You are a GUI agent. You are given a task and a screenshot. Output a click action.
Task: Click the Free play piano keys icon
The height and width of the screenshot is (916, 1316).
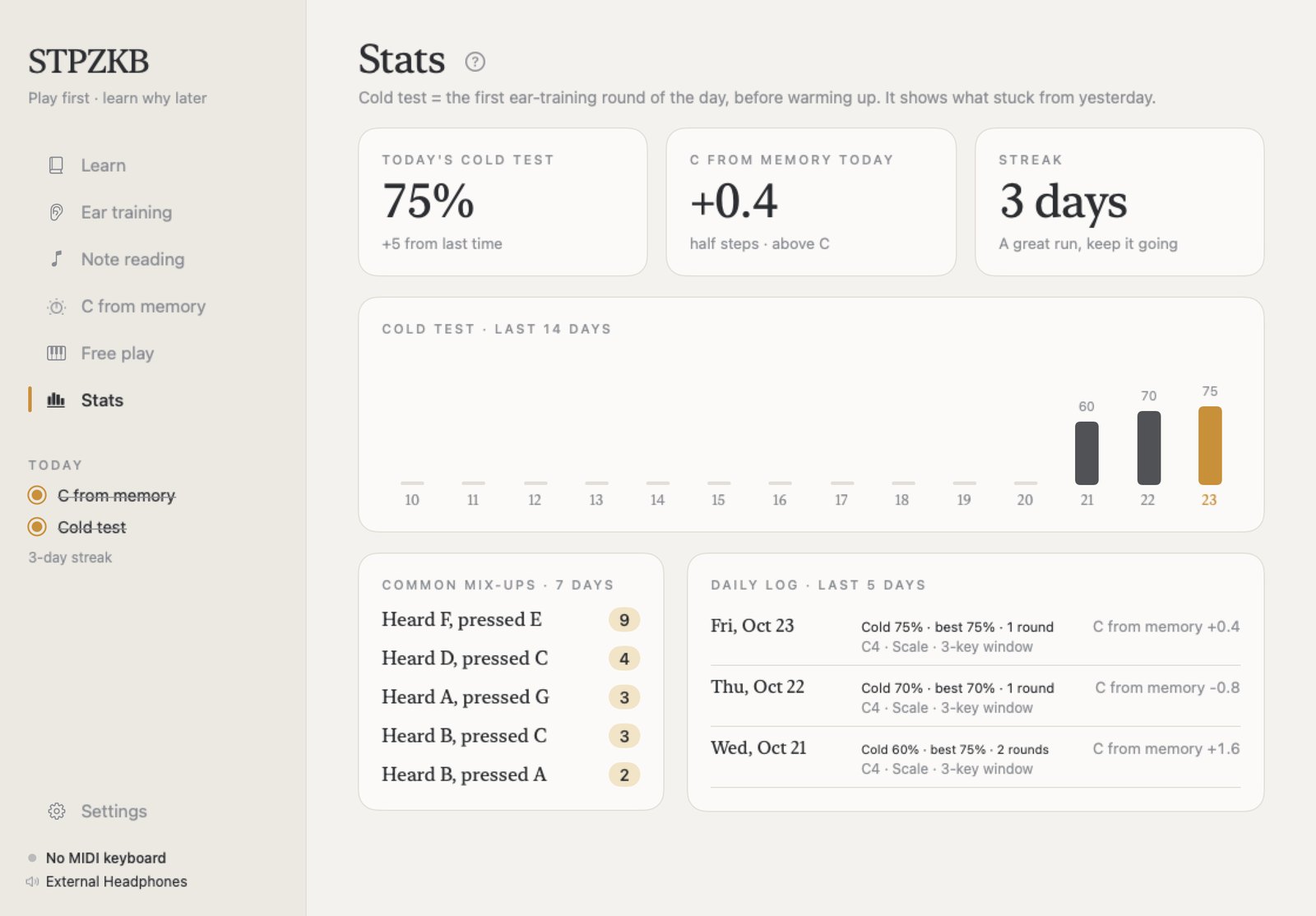click(x=56, y=354)
